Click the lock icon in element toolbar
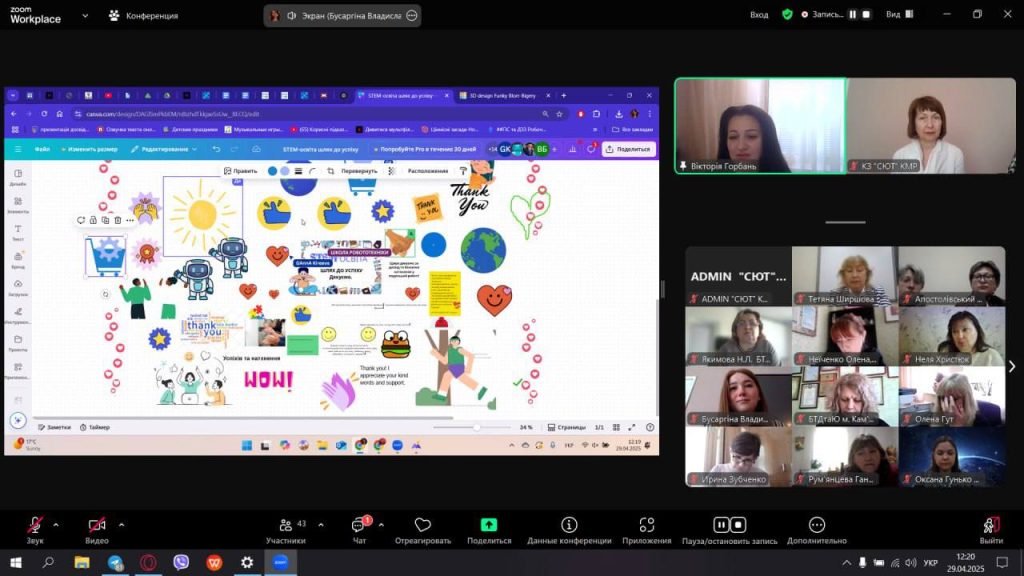This screenshot has width=1024, height=576. pos(93,220)
